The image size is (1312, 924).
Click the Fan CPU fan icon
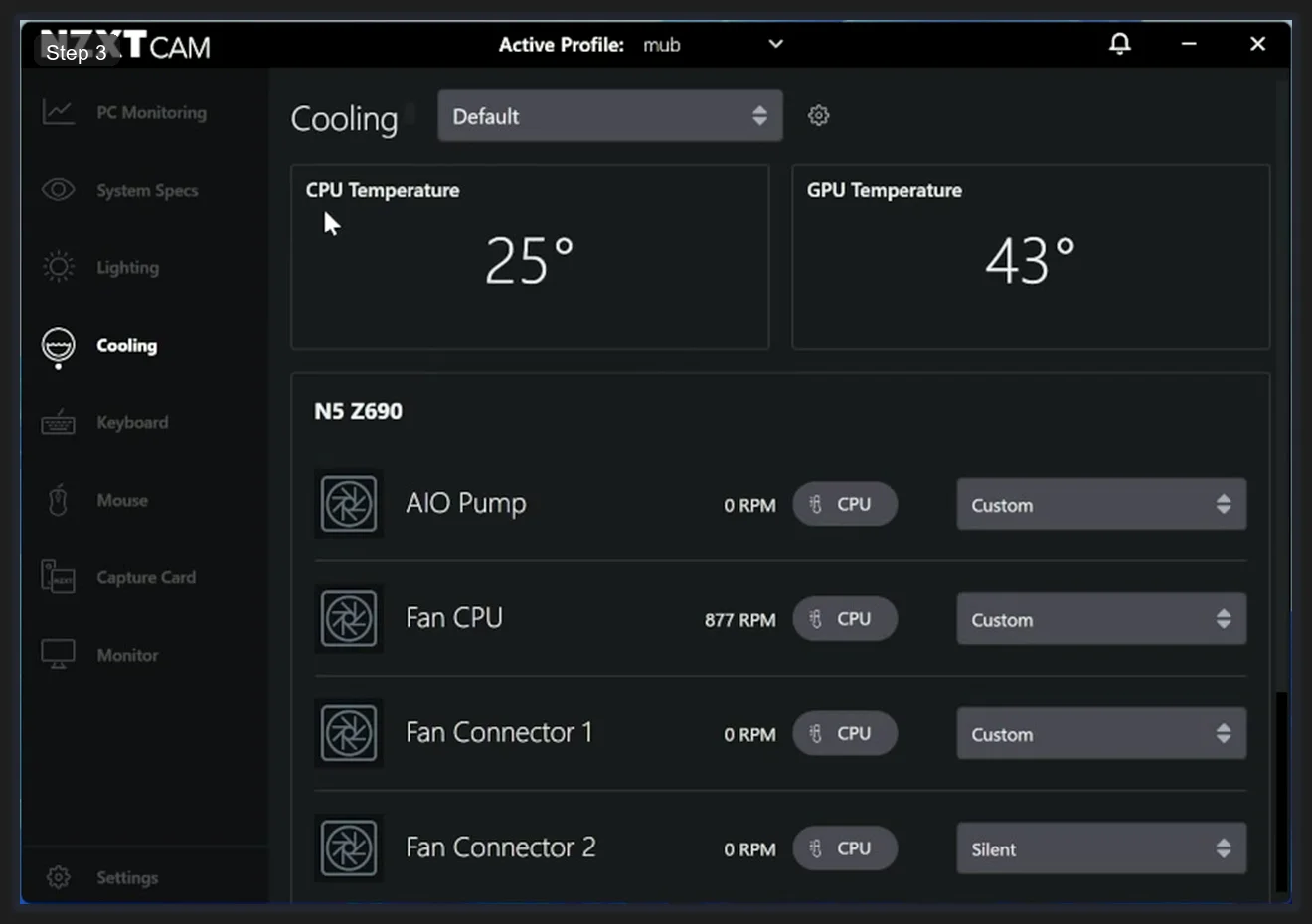click(349, 619)
